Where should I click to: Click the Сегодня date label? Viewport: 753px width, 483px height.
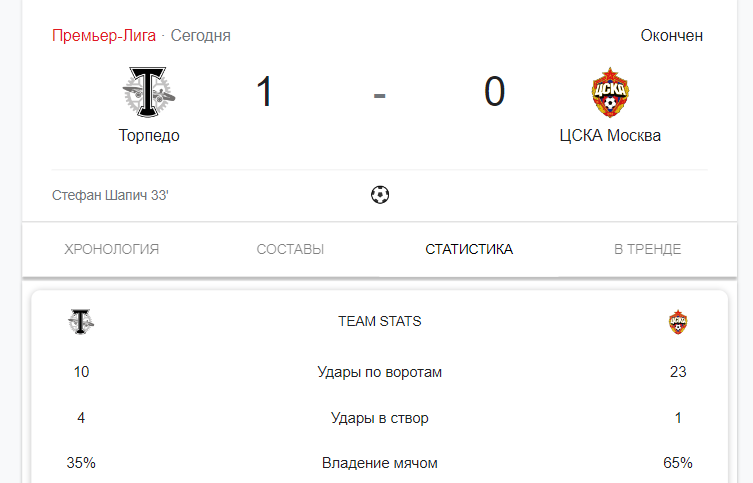pos(201,36)
